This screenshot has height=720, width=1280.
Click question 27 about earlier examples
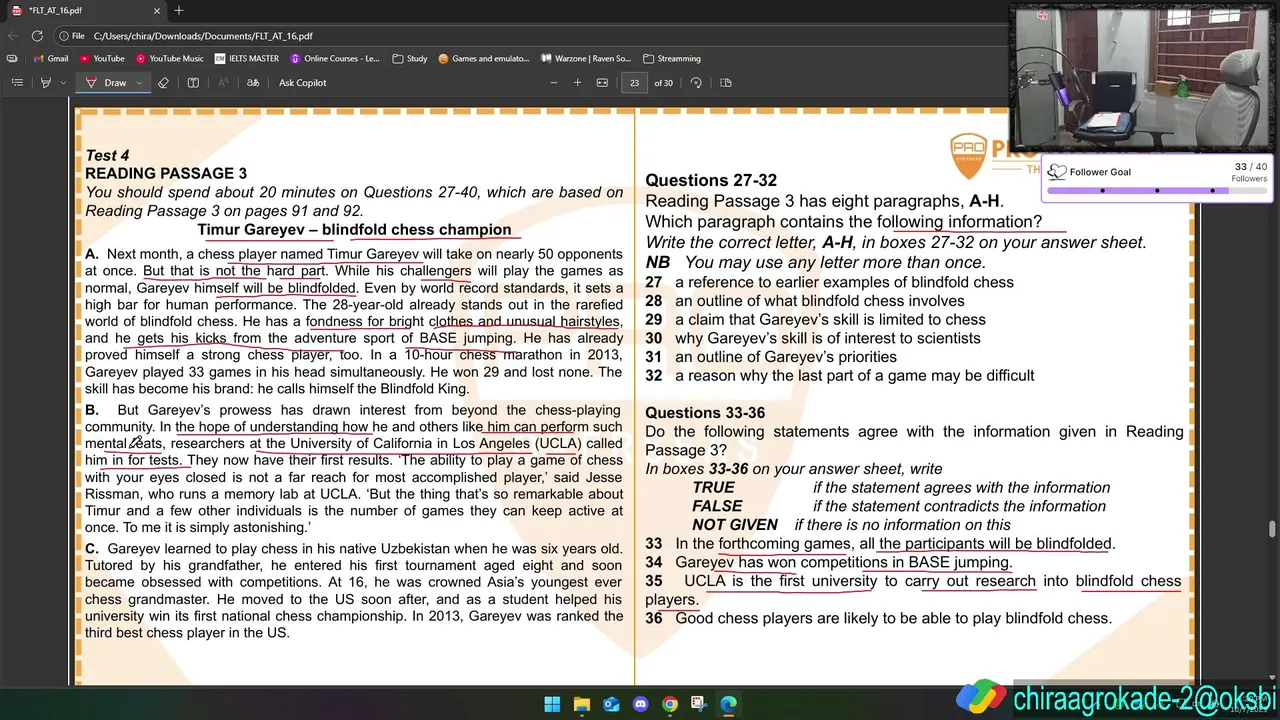tap(829, 283)
